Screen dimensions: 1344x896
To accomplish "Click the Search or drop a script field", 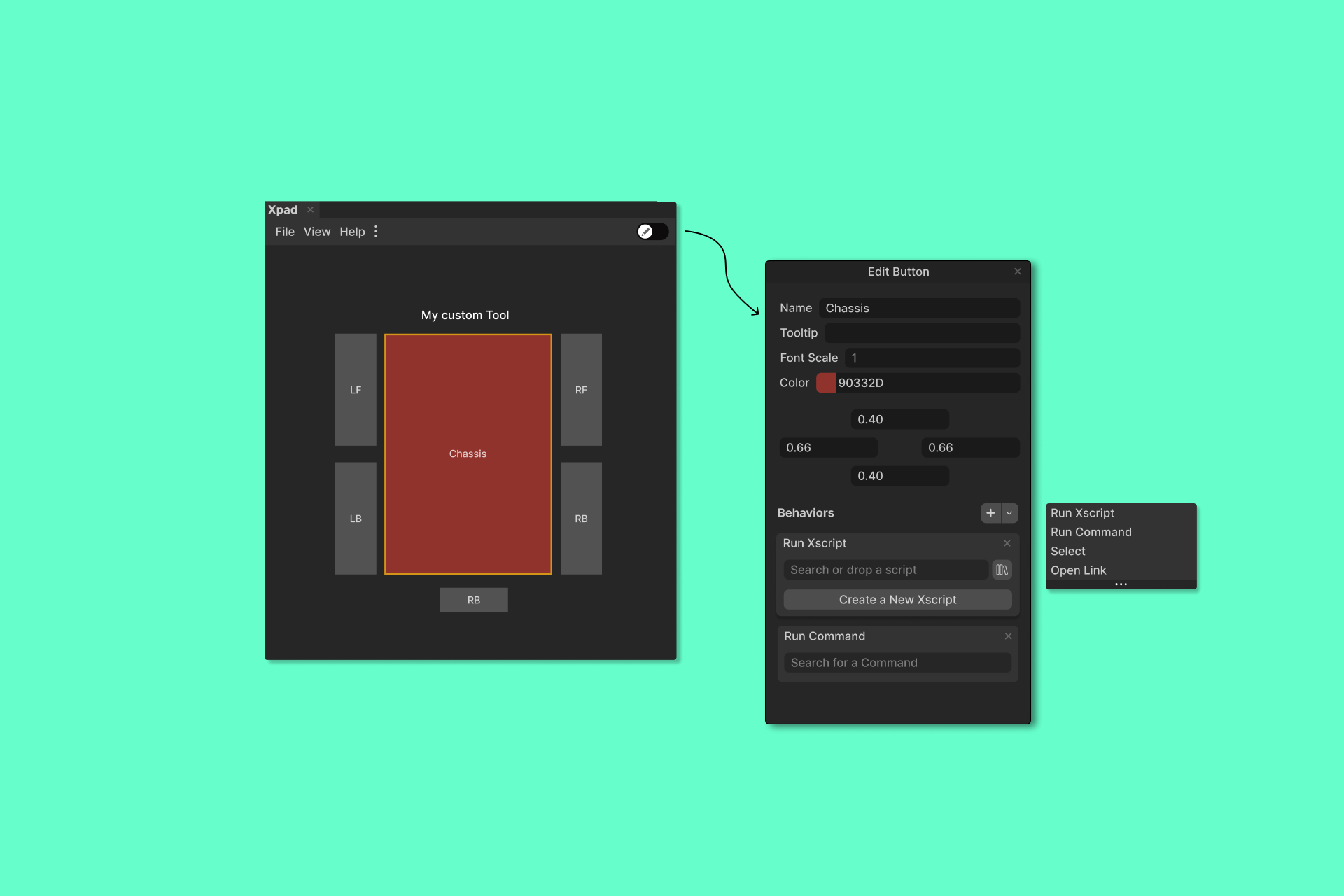I will 885,570.
